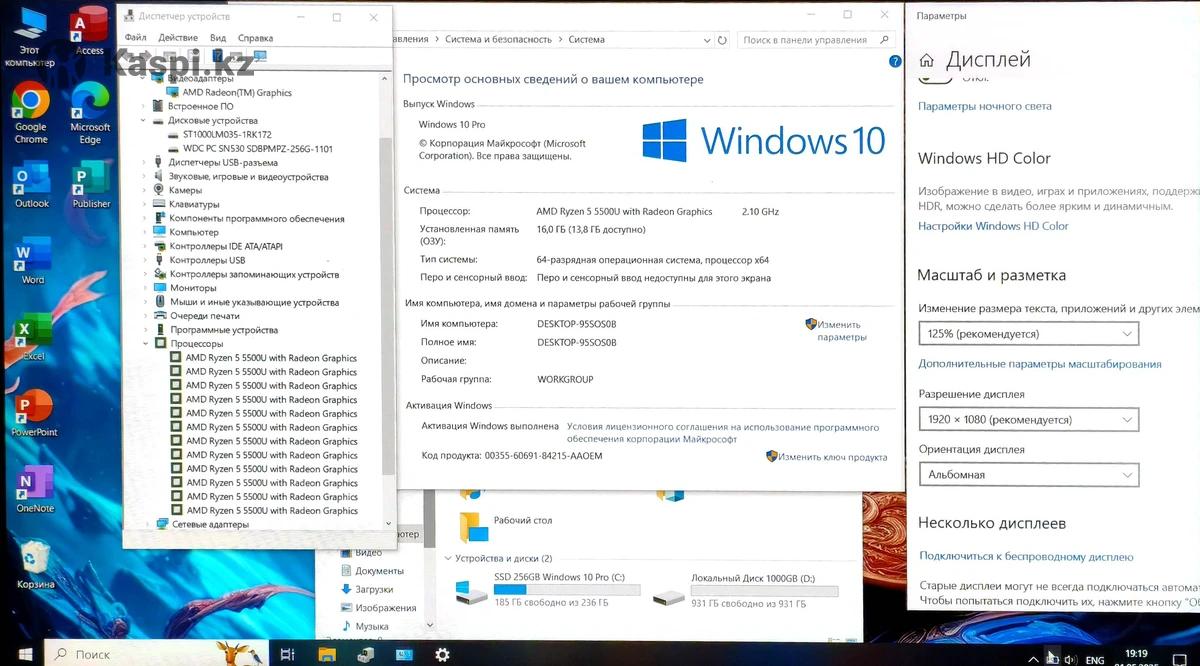Select the Publisher desktop shortcut
1200x666 pixels.
(x=91, y=186)
